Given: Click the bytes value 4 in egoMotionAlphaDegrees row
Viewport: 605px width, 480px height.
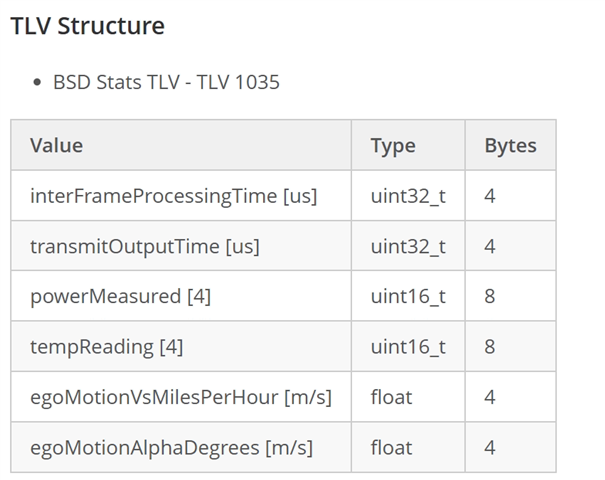Looking at the screenshot, I should [490, 447].
